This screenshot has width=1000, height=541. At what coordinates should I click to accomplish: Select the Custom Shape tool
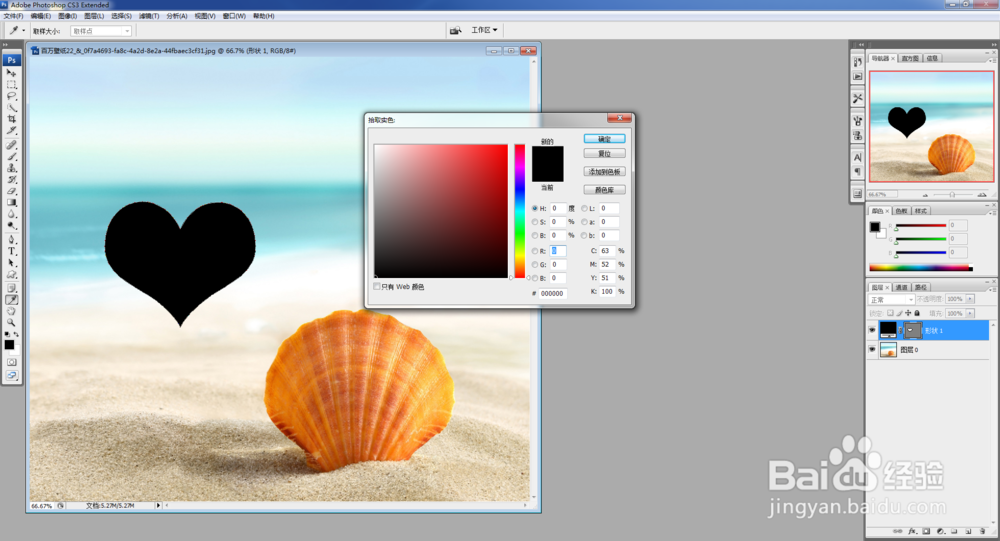(11, 274)
